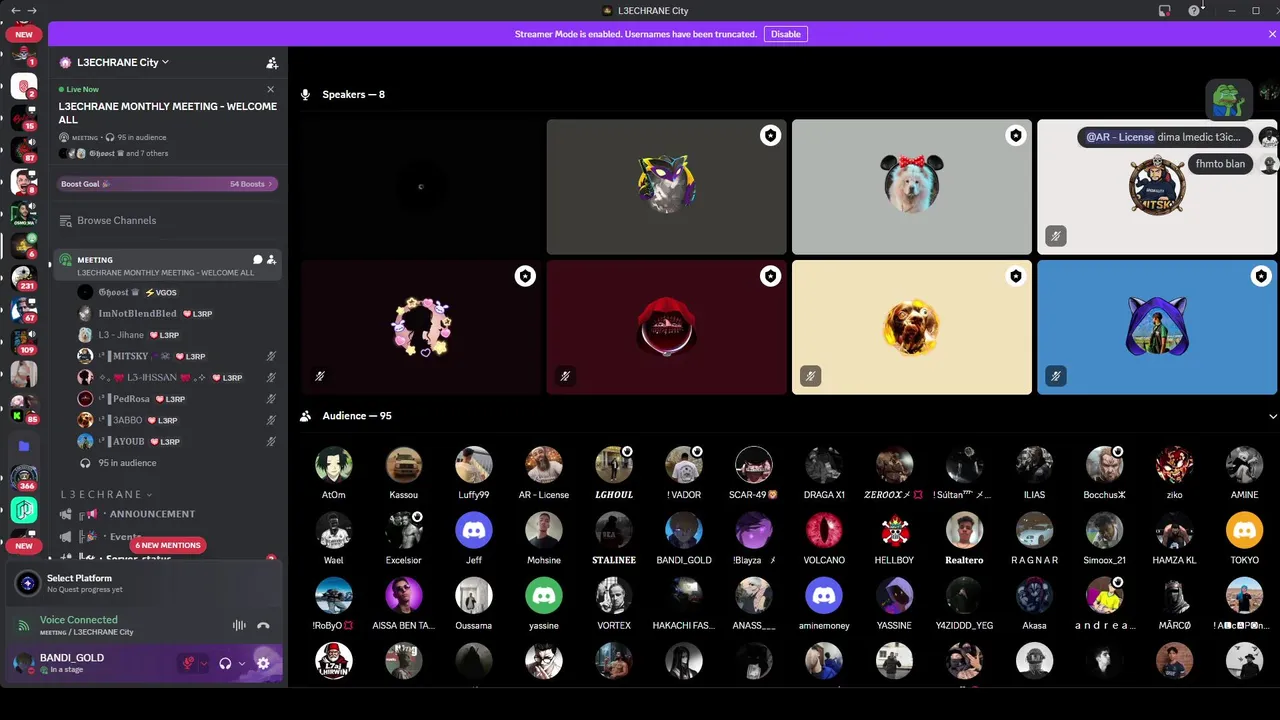
Task: Click the muted mic icon on MITSKY tile
Action: pyautogui.click(x=1056, y=236)
